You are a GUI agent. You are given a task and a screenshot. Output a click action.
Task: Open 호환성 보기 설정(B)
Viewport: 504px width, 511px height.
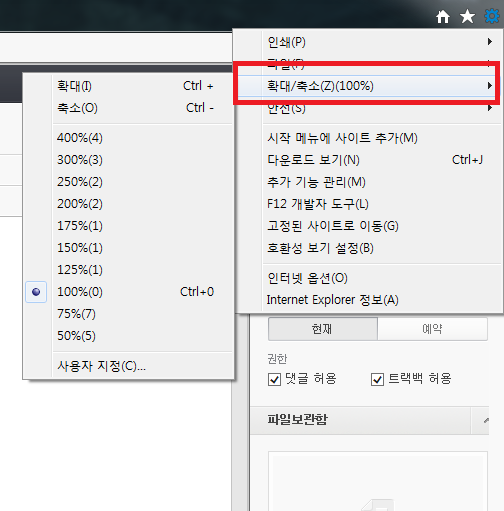(x=367, y=248)
